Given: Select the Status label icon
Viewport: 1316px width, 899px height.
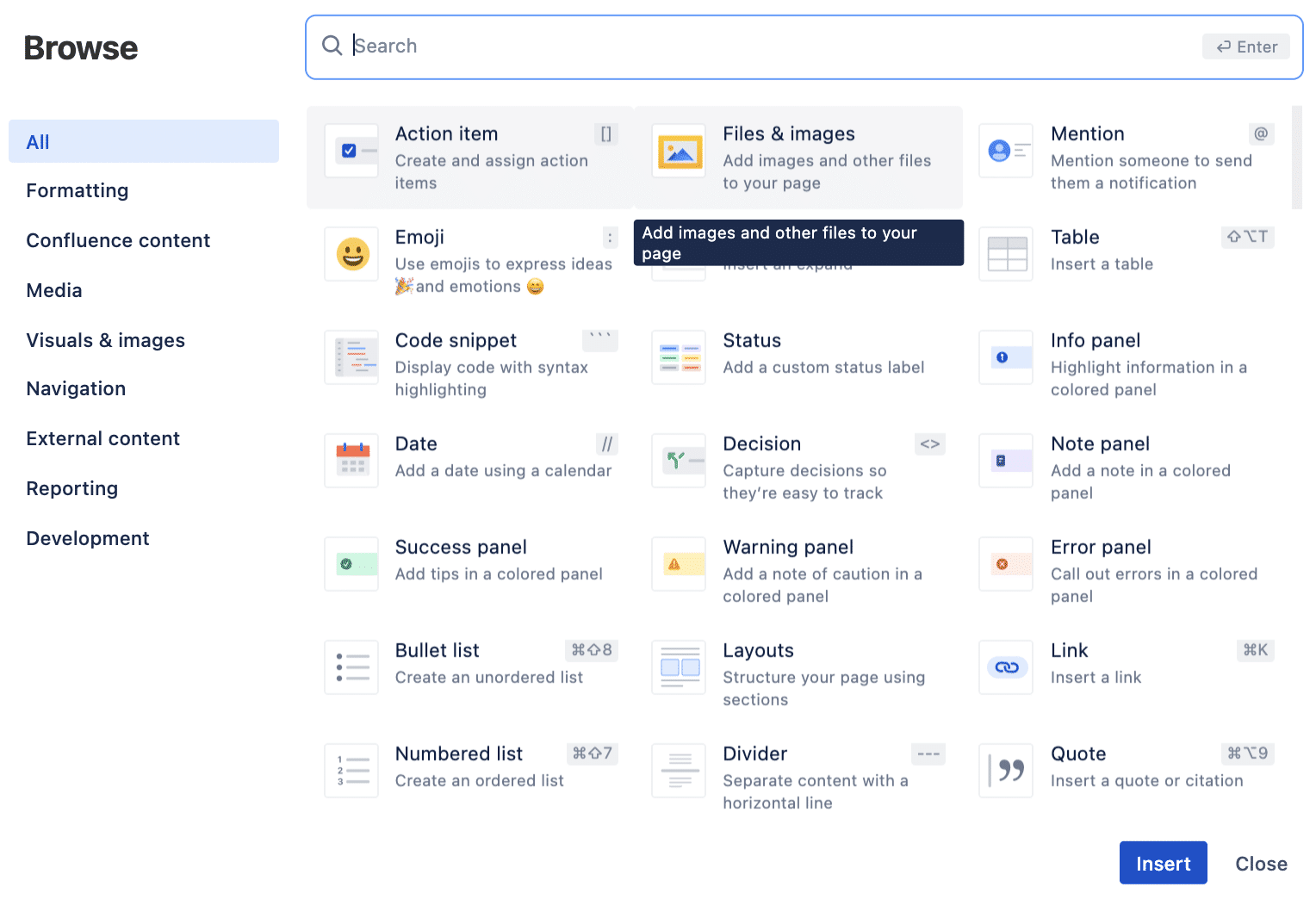Looking at the screenshot, I should (x=679, y=357).
